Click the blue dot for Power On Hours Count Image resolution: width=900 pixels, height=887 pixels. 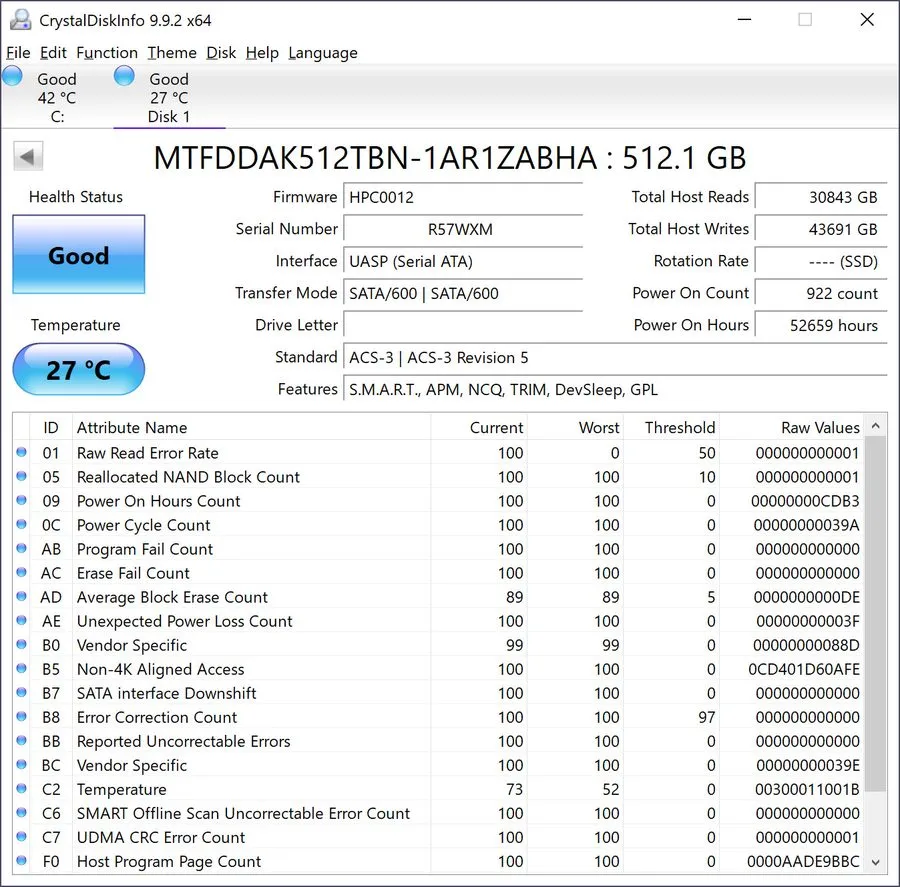pyautogui.click(x=21, y=501)
